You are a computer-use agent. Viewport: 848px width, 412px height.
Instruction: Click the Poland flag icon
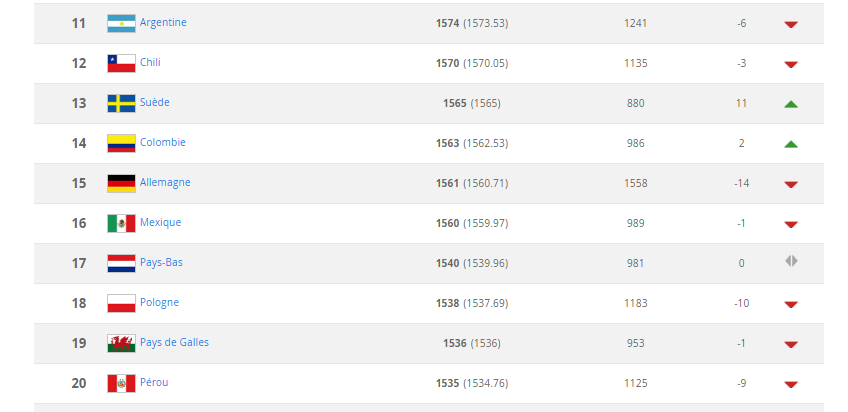coord(121,303)
